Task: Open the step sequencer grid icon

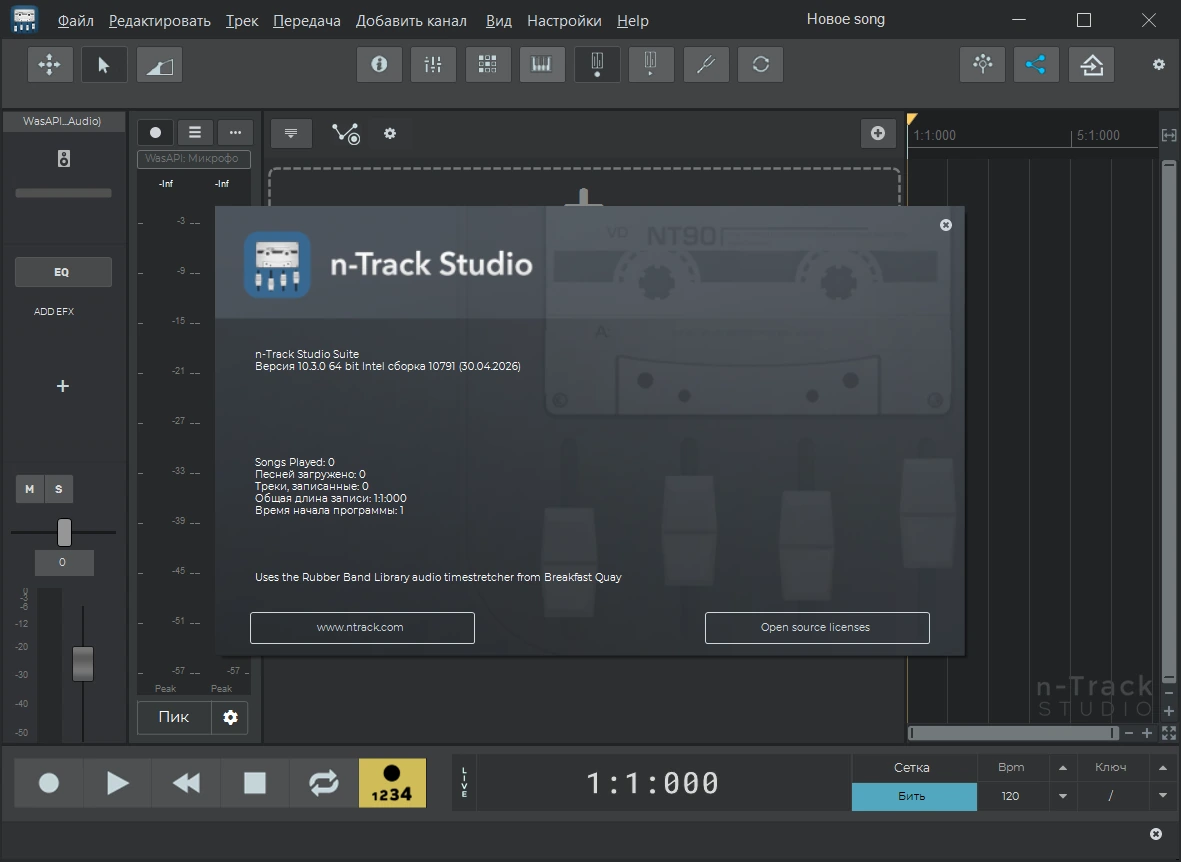Action: [487, 64]
